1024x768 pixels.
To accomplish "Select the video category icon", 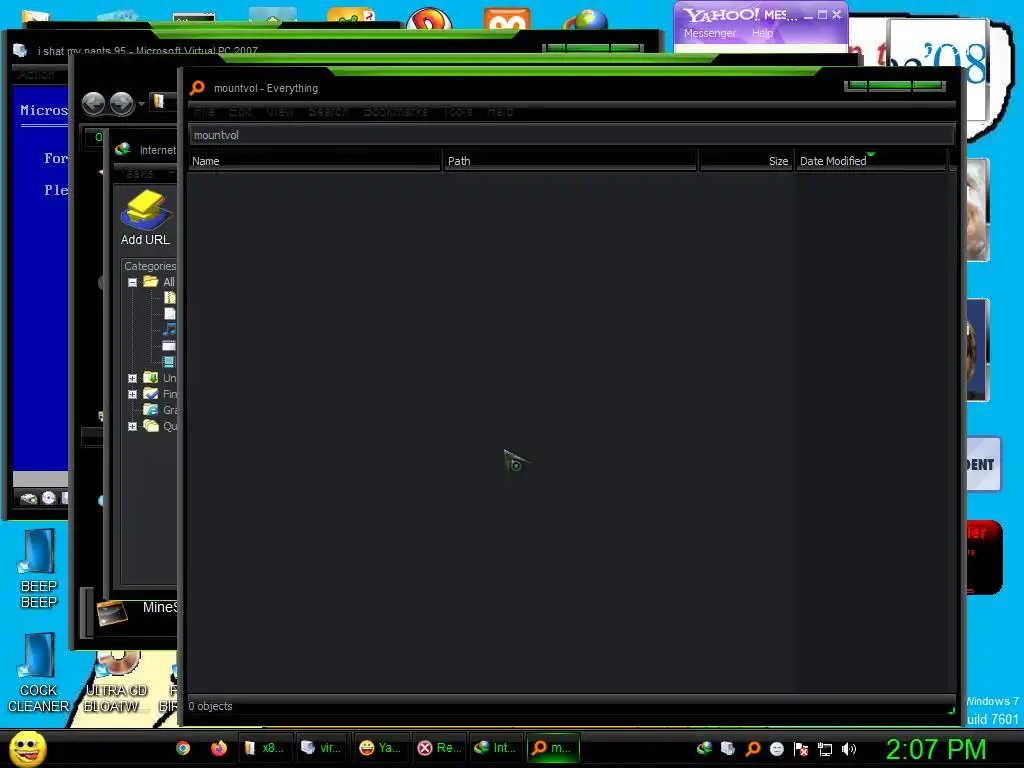I will 170,361.
